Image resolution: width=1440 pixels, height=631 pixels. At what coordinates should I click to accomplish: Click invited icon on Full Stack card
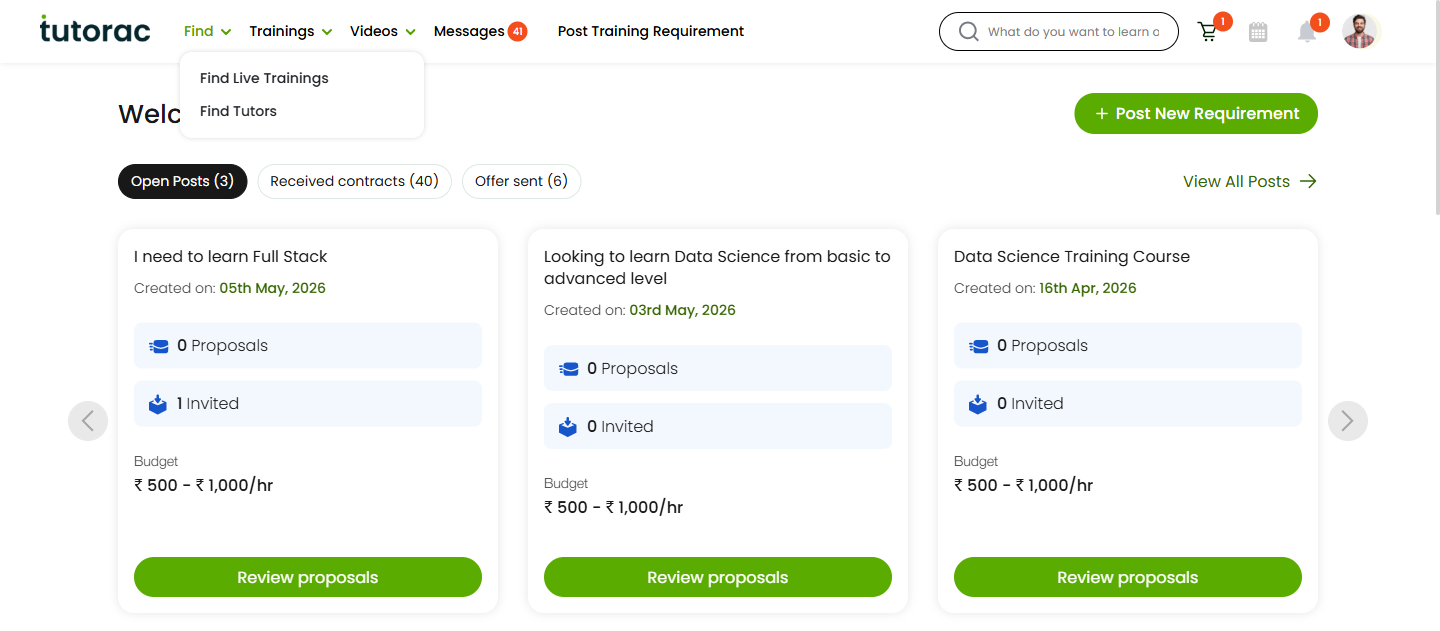158,404
